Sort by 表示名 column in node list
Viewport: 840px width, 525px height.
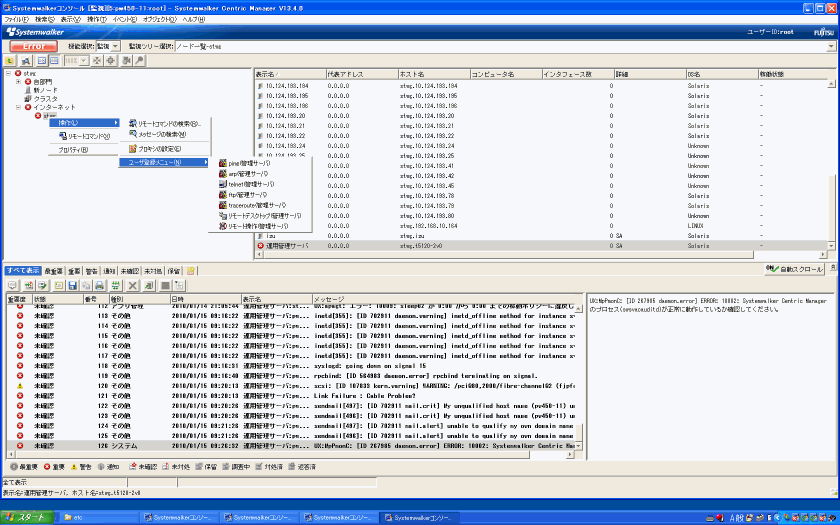(290, 74)
